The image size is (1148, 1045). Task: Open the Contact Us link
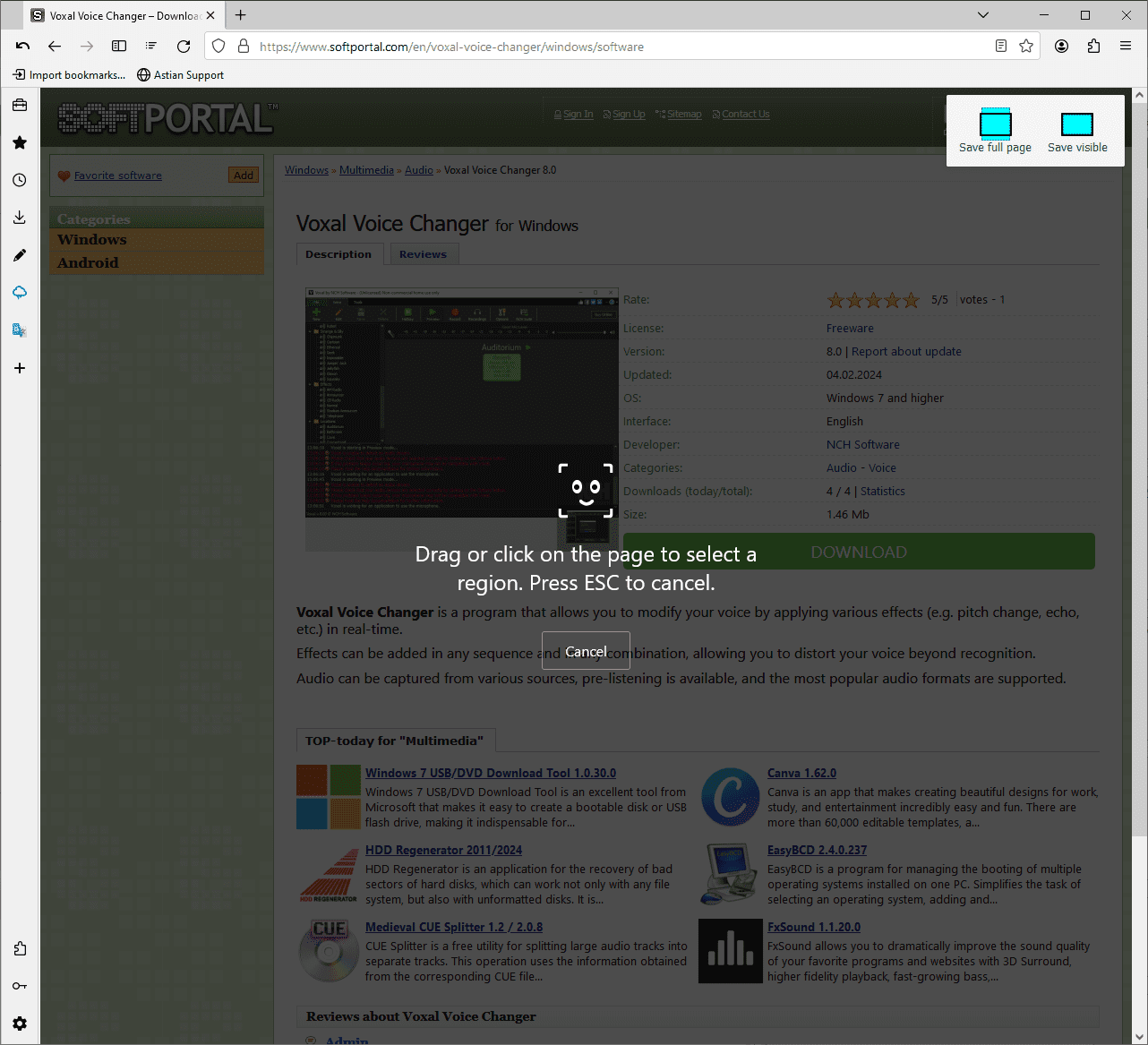tap(746, 115)
